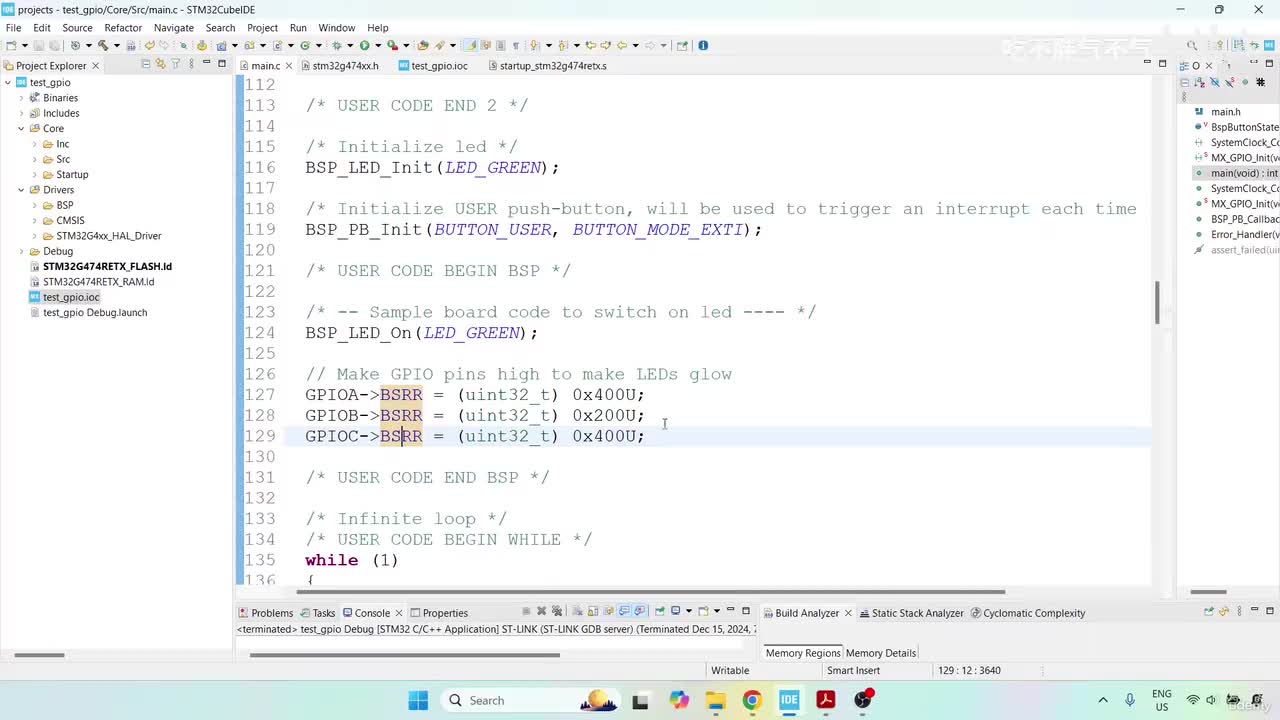Click the editor's vertical scrollbar thumb
Image resolution: width=1280 pixels, height=720 pixels.
click(1157, 302)
